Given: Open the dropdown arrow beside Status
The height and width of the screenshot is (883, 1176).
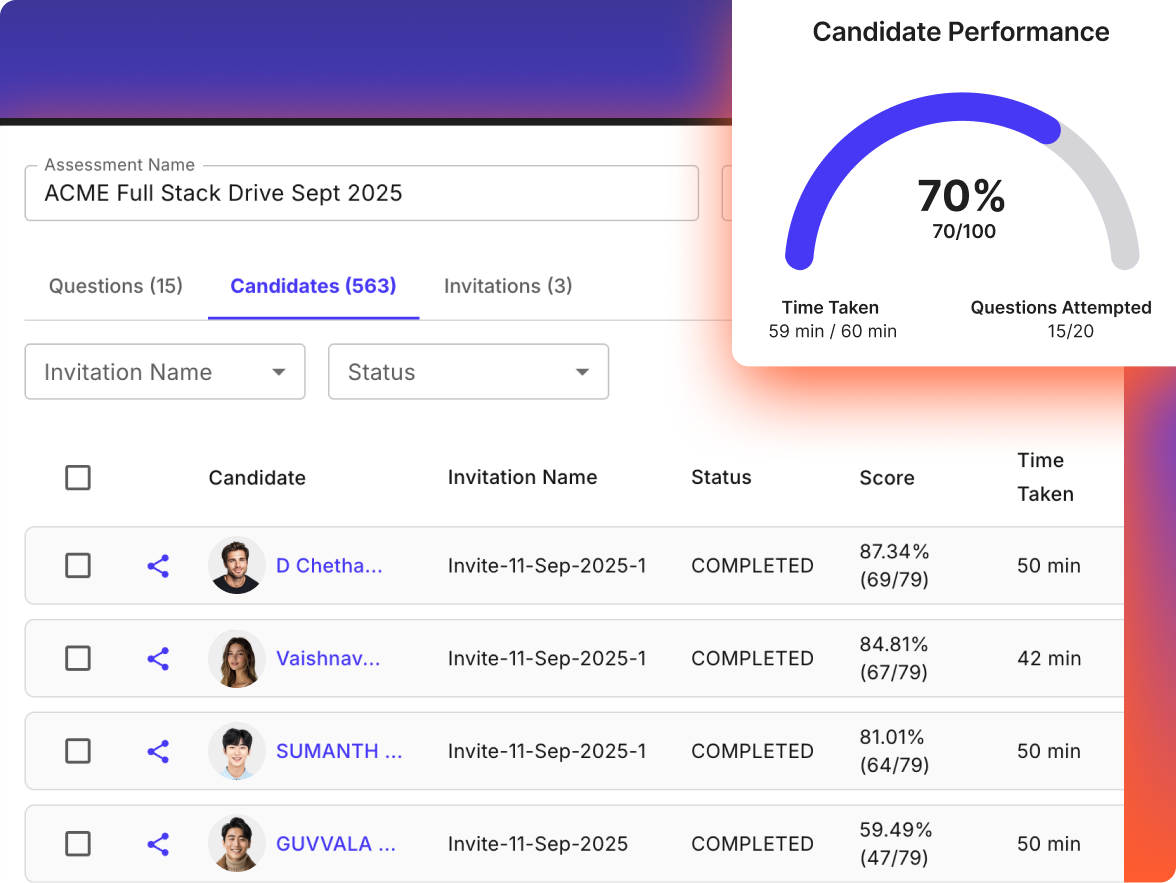Looking at the screenshot, I should point(583,371).
